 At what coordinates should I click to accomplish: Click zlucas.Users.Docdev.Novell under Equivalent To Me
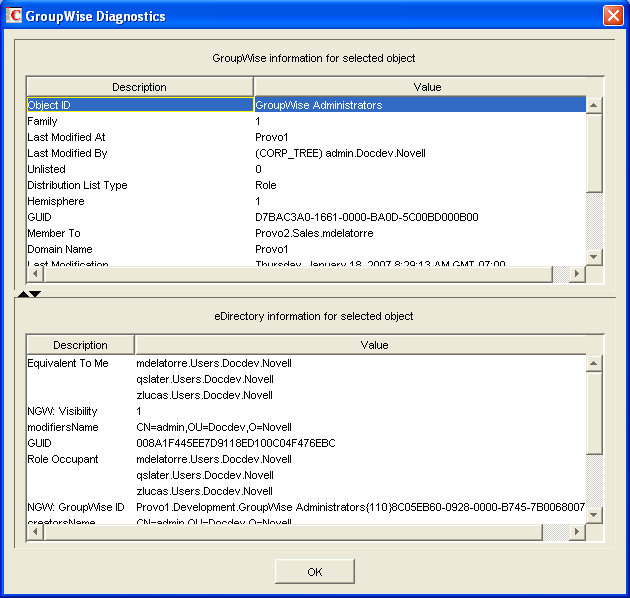(x=205, y=395)
